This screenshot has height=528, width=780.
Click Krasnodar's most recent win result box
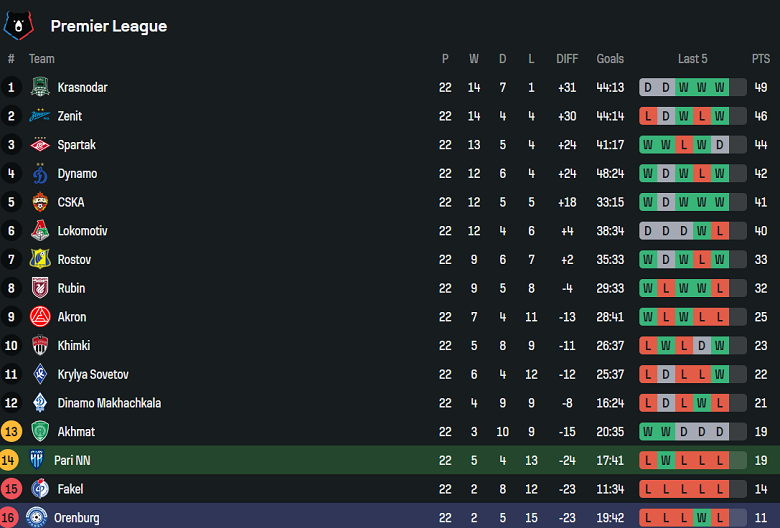[719, 87]
